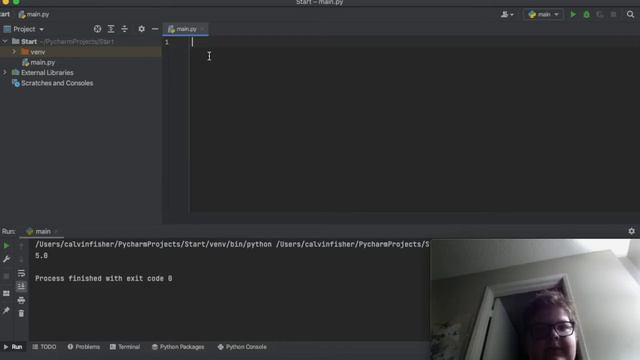Screen dimensions: 640x360
Task: Open the Python Console tool window
Action: point(242,347)
